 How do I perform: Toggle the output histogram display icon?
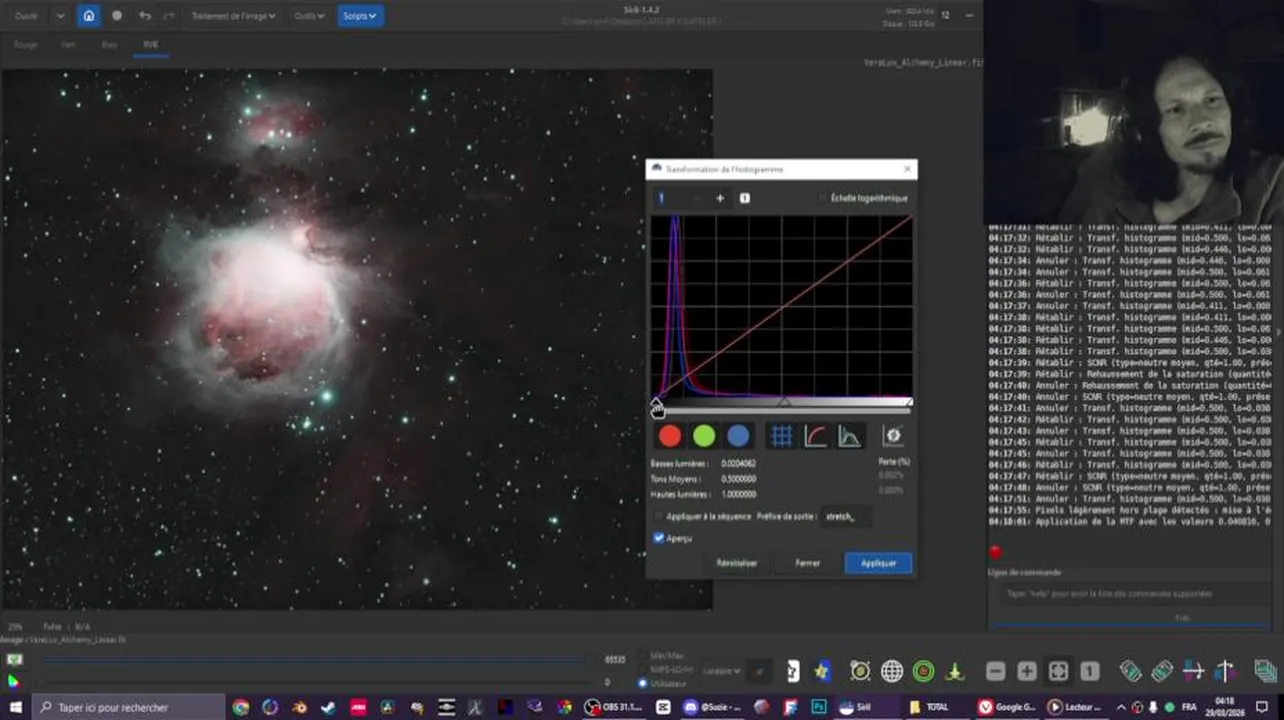coord(849,435)
